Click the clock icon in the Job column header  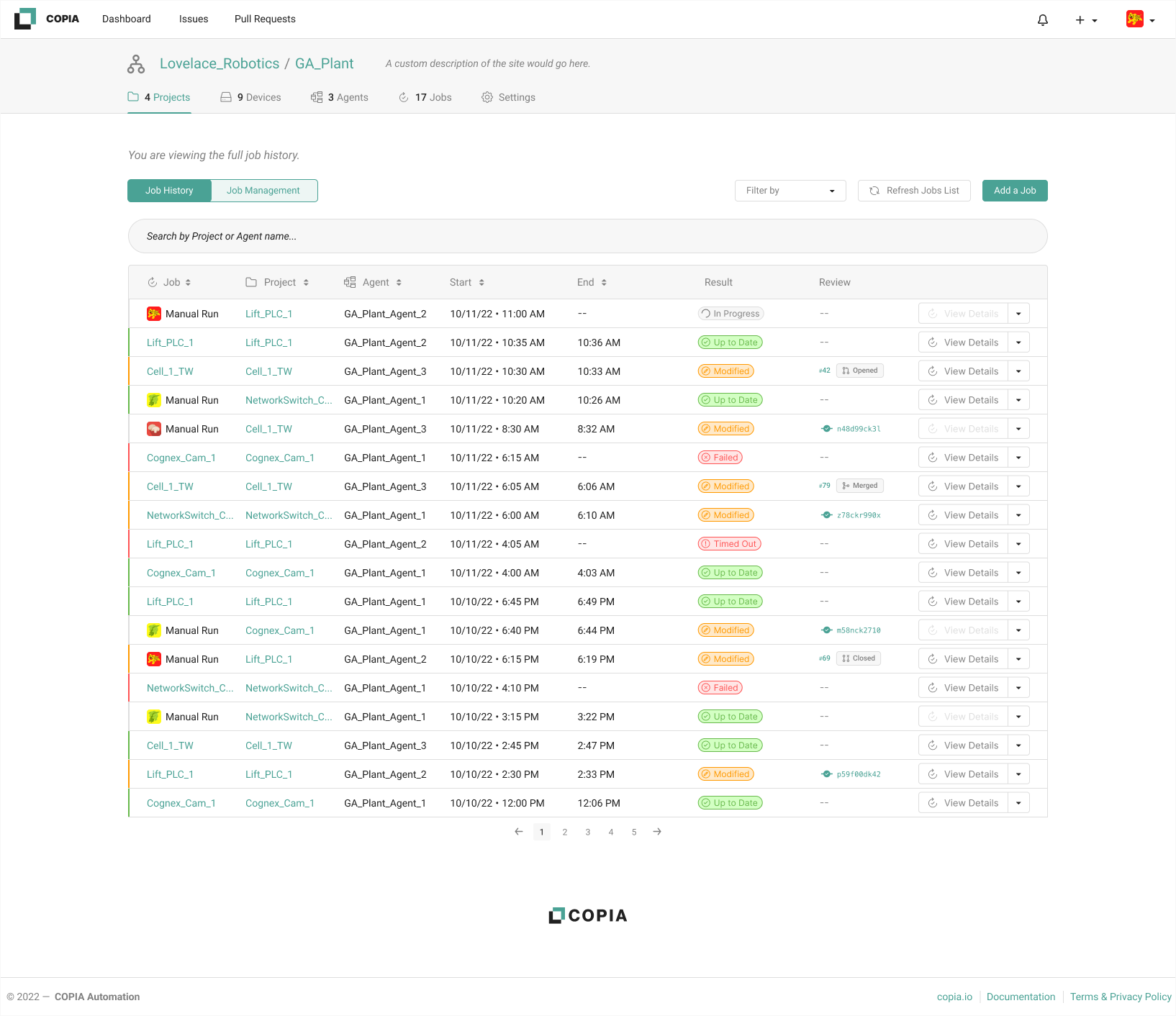point(152,282)
